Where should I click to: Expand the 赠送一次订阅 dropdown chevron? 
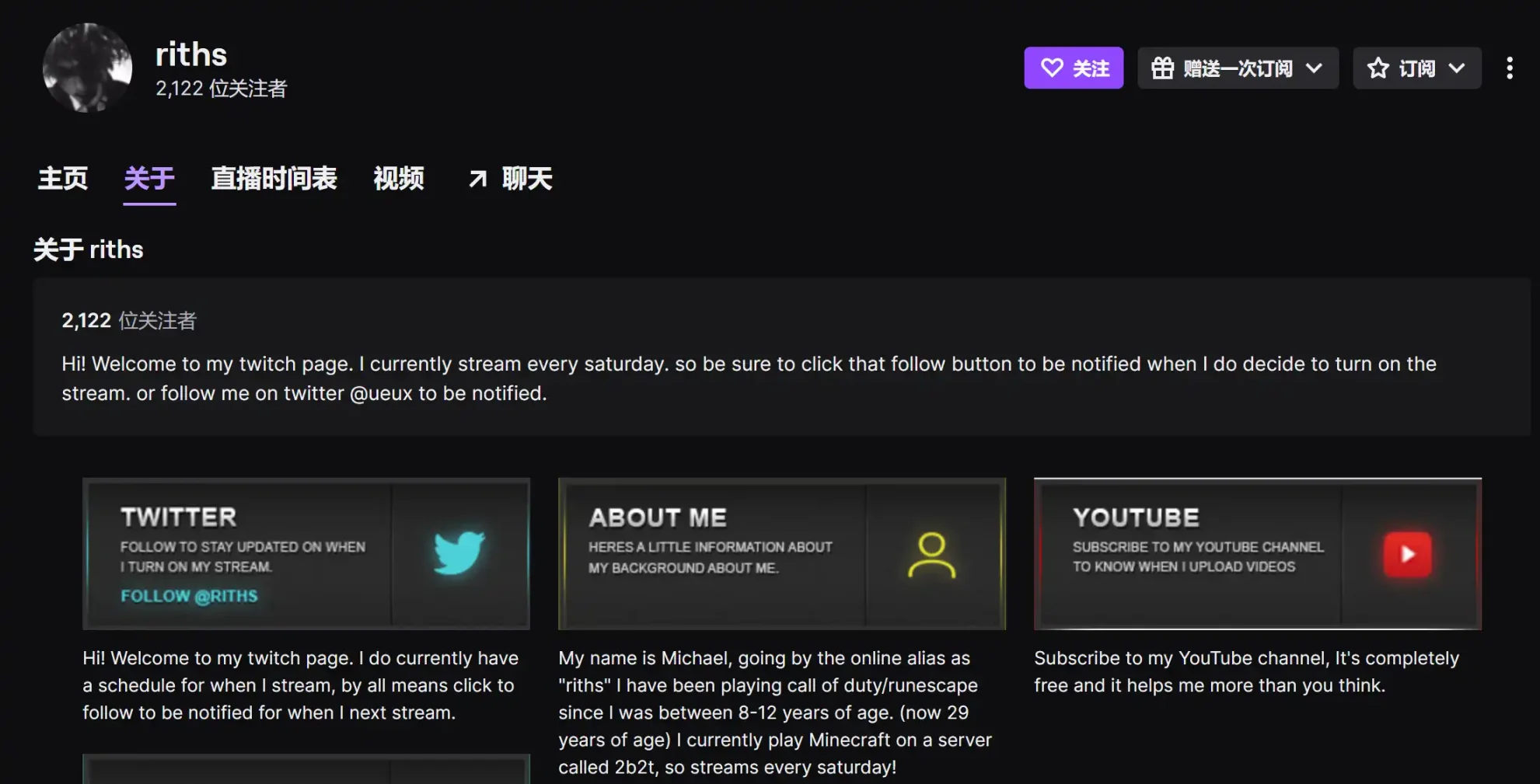tap(1315, 68)
